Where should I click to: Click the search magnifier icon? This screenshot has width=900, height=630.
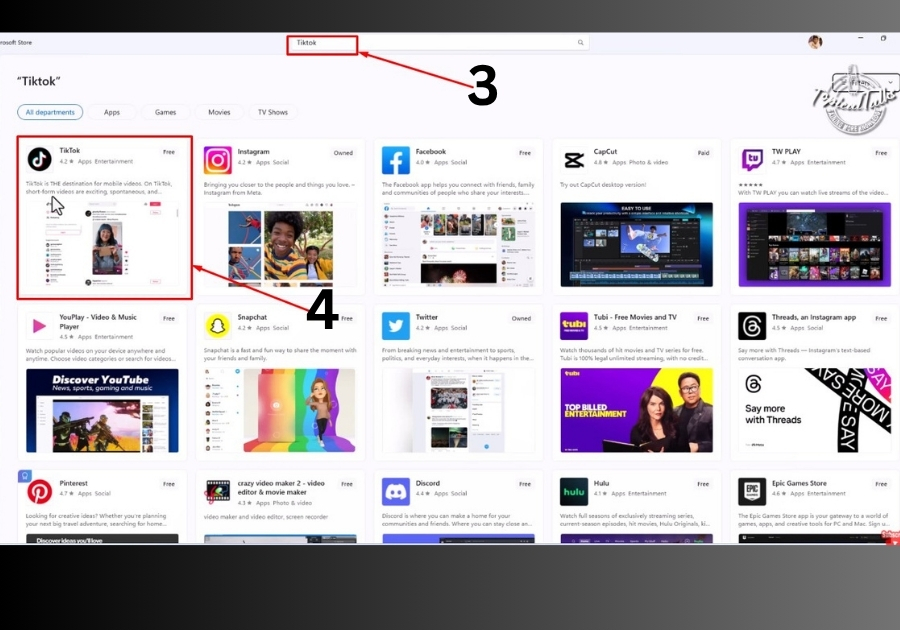[x=580, y=42]
